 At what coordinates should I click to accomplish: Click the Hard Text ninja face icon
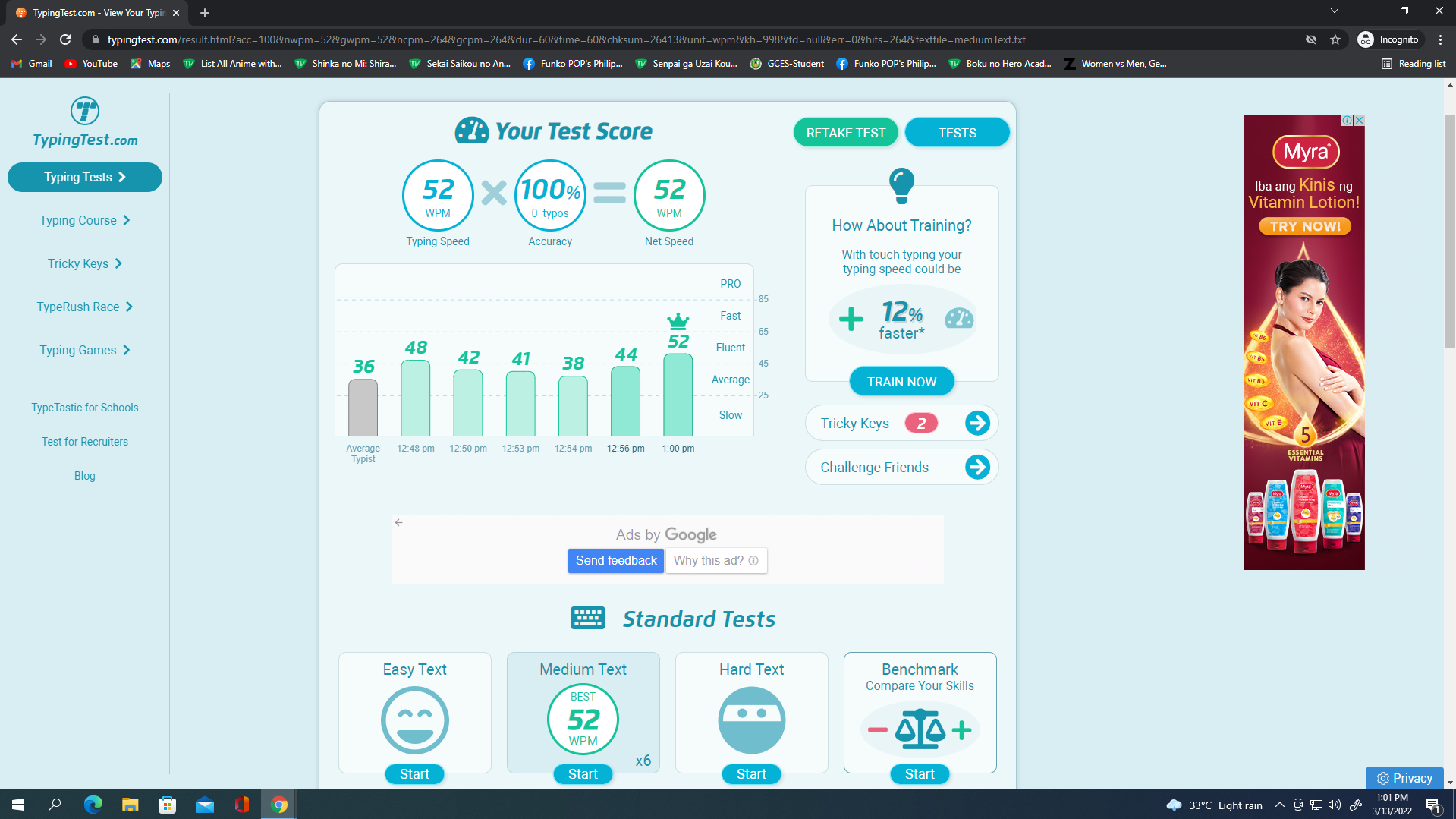(x=752, y=720)
